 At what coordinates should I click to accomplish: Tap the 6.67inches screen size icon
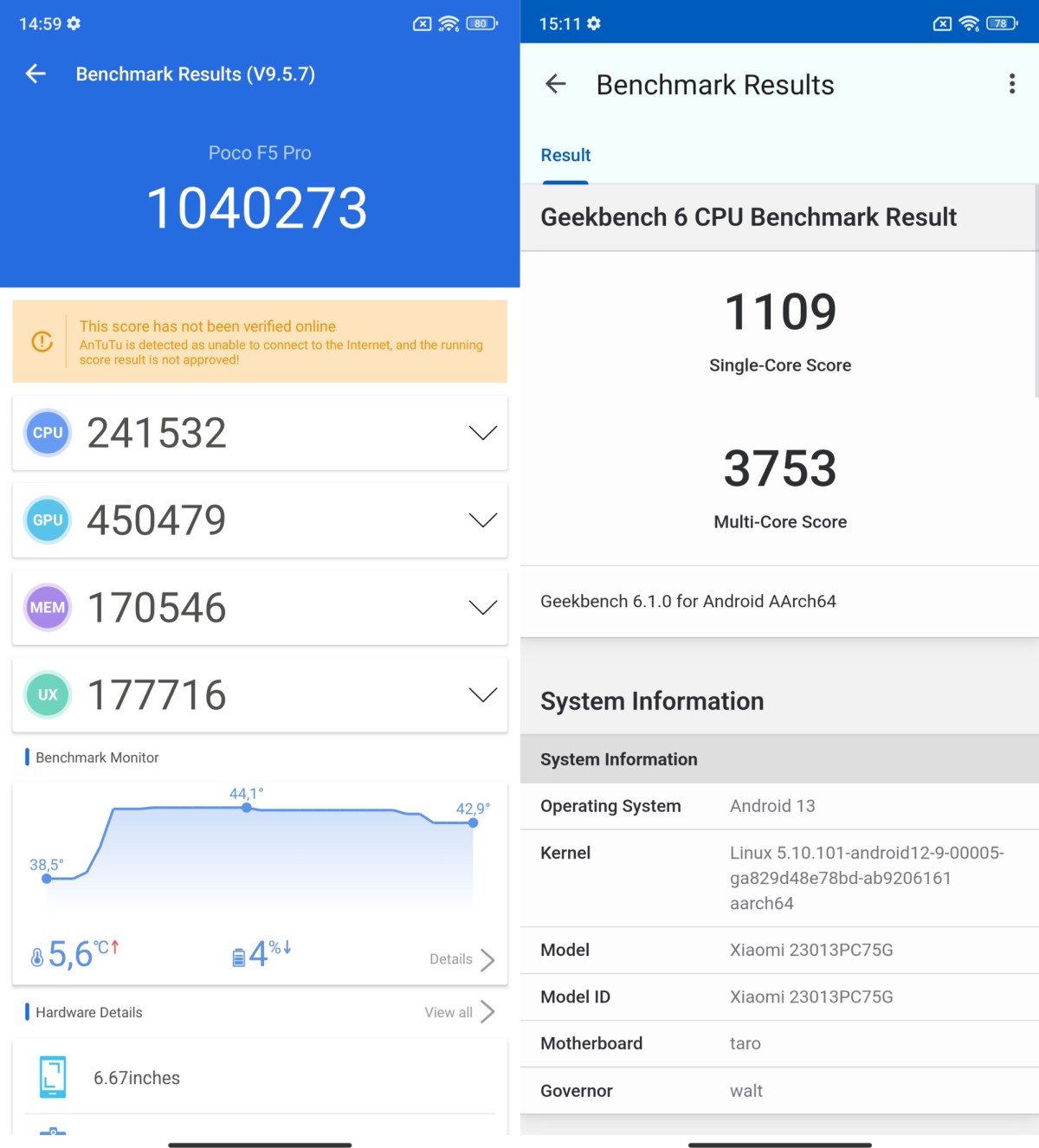coord(53,1077)
